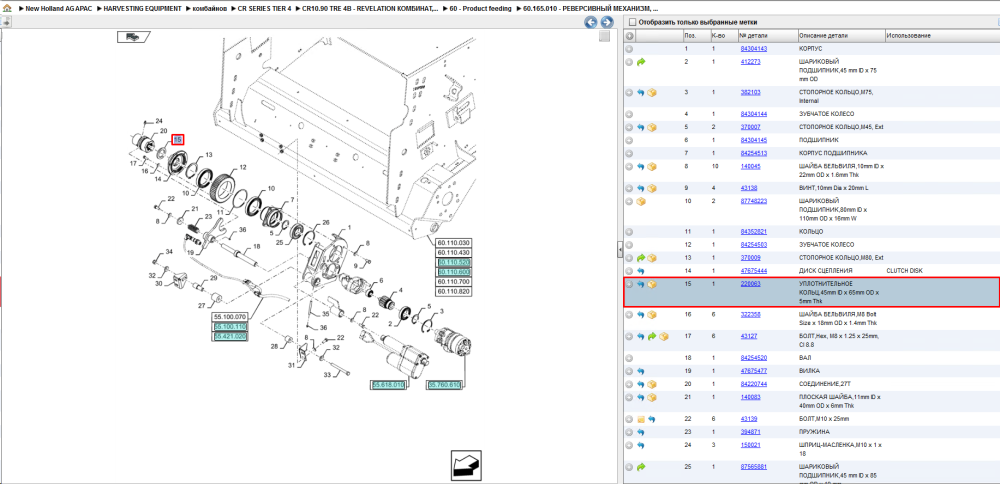
Task: Click the package icon in СОЕДИНЕНИЕ,27T row
Action: click(x=652, y=385)
